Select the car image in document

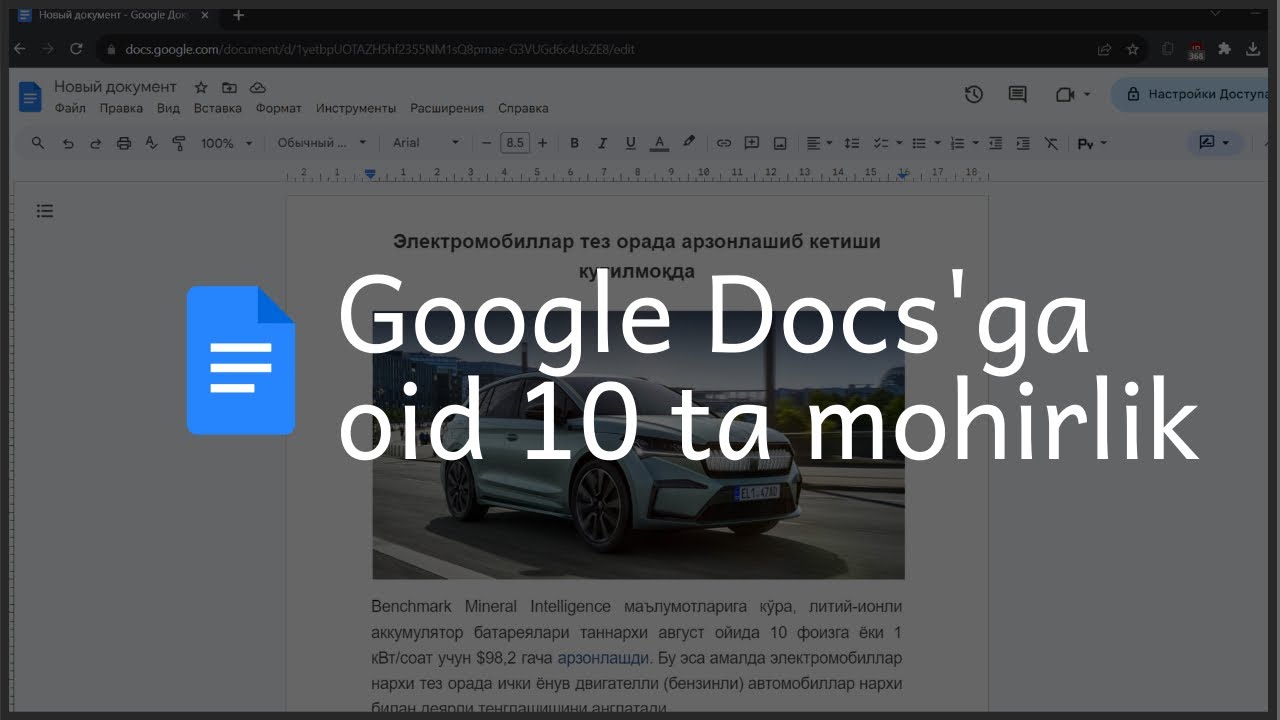tap(638, 445)
